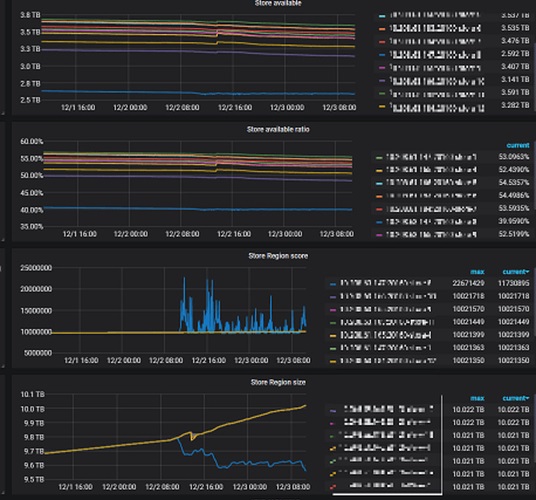Toggle legend series name with score 10021350
The width and height of the screenshot is (536, 500).
(x=388, y=361)
